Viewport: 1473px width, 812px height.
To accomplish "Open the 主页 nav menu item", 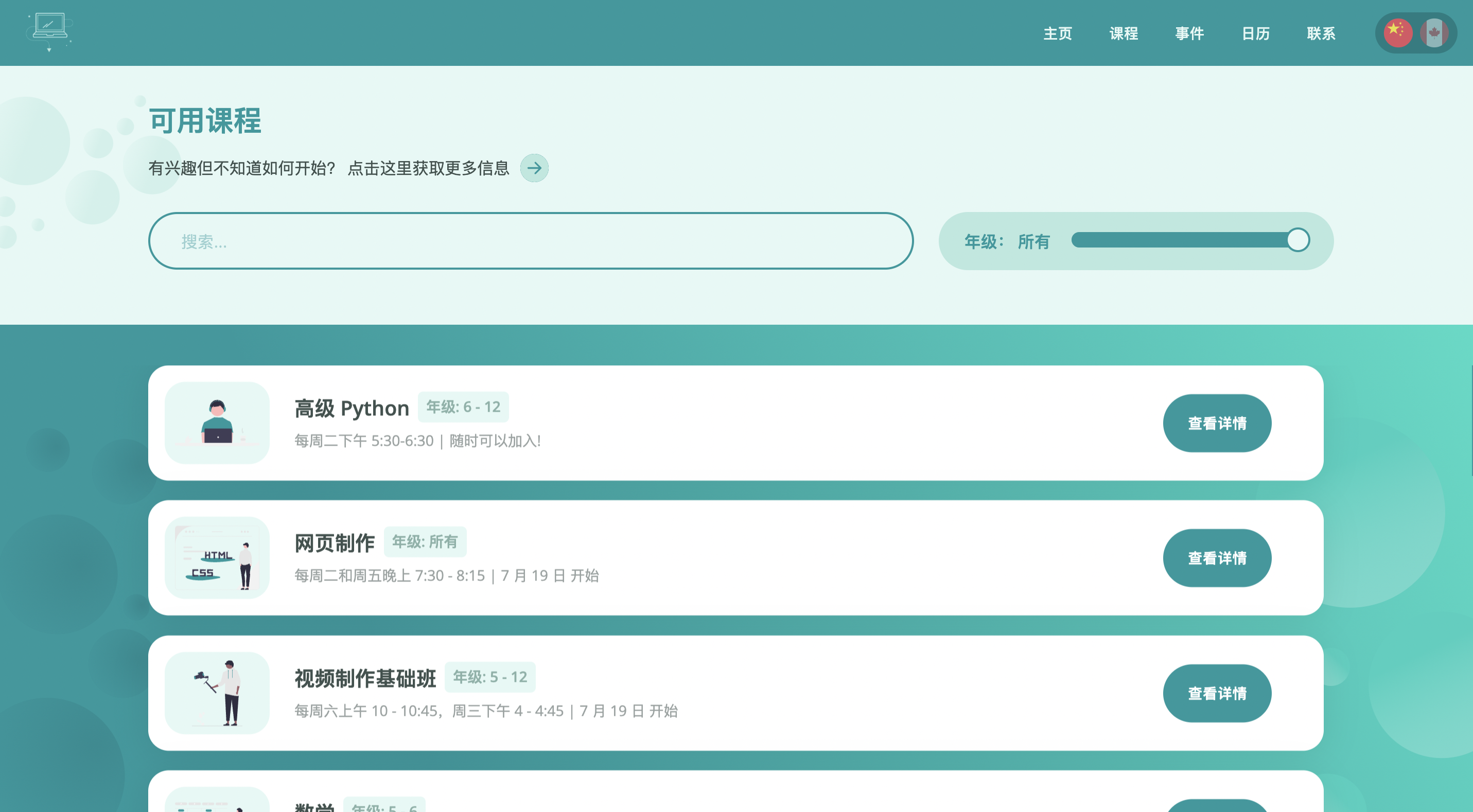I will pyautogui.click(x=1057, y=34).
